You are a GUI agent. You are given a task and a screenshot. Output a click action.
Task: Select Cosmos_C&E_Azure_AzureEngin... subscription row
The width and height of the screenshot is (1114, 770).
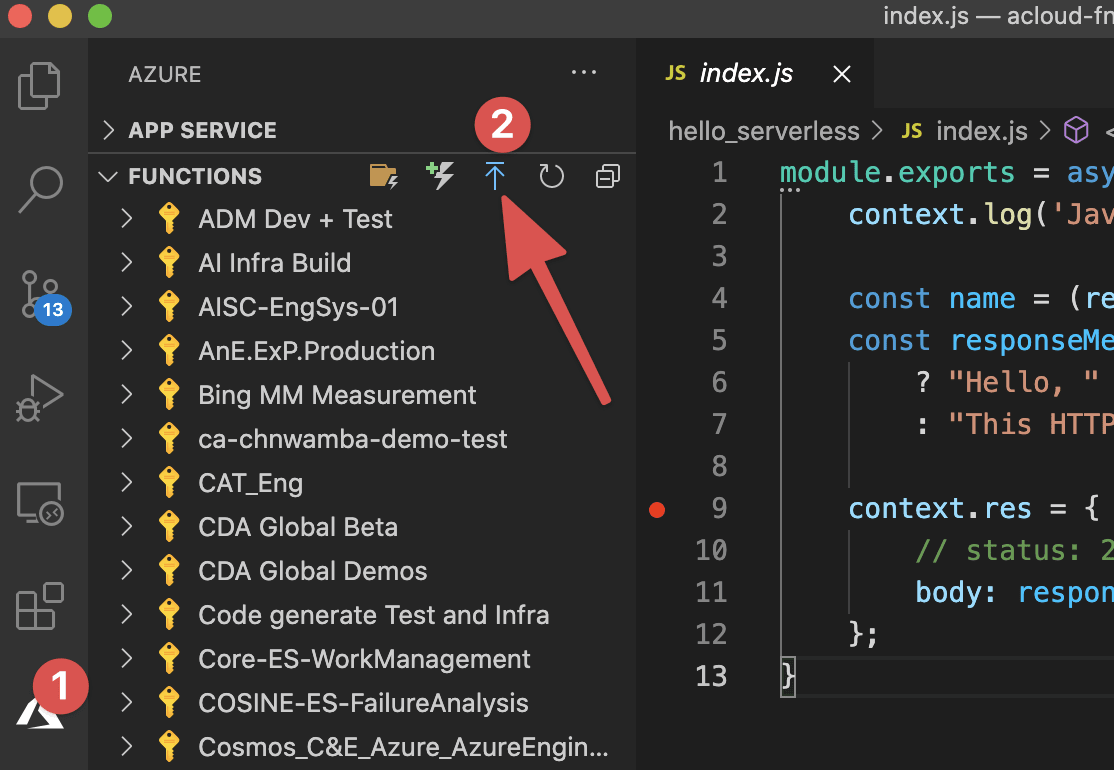(x=362, y=747)
